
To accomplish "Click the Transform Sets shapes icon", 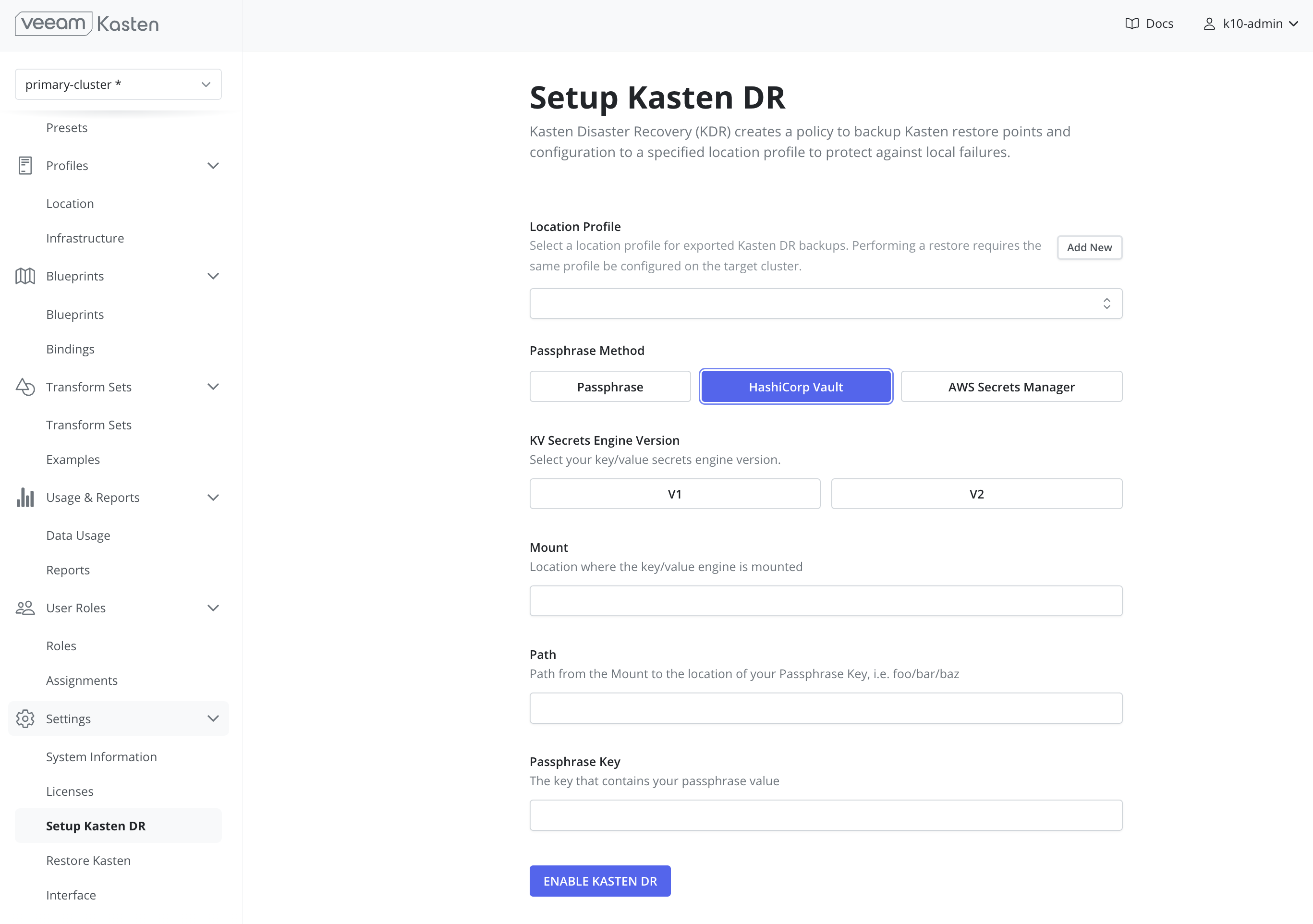I will point(25,387).
